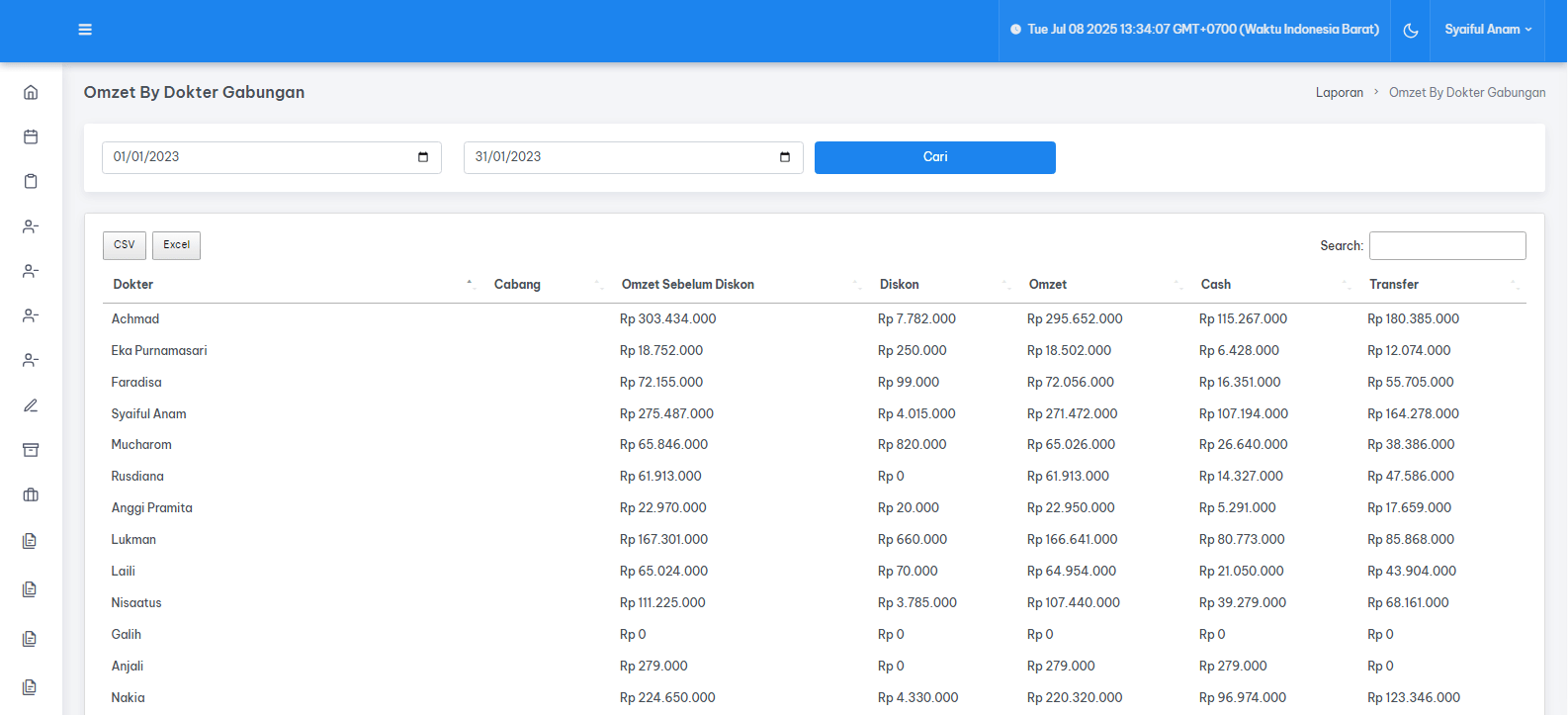Open the end date 31/01/2023 calendar picker icon
The image size is (1568, 715).
tap(785, 157)
